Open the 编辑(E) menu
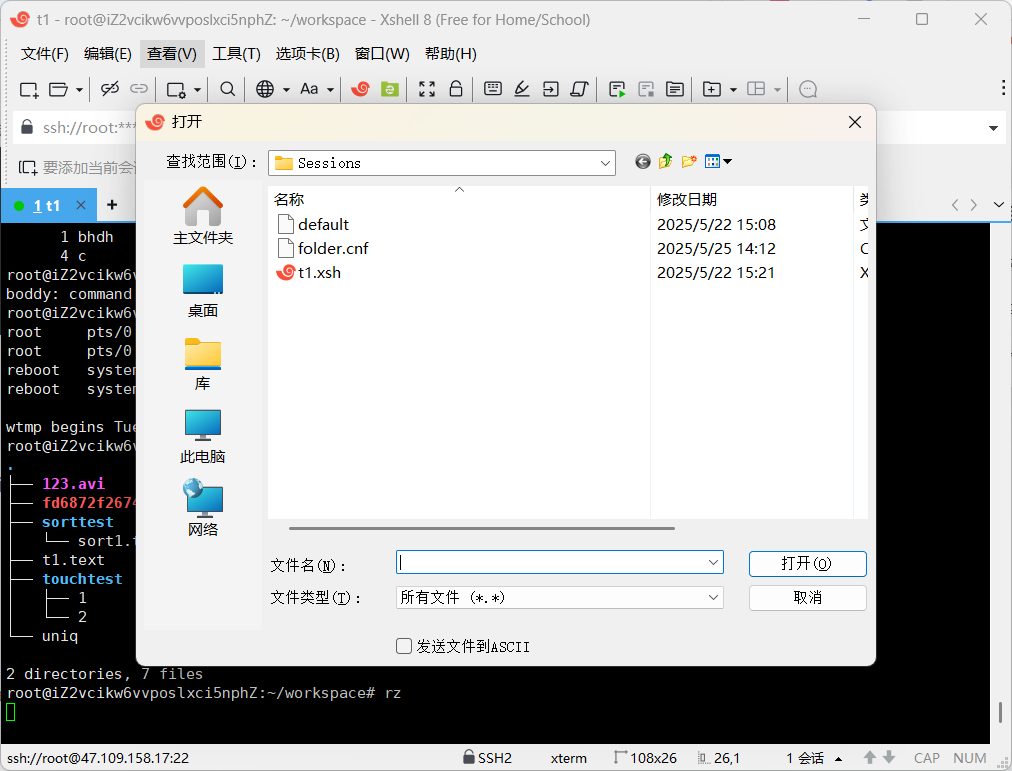The width and height of the screenshot is (1012, 771). (108, 54)
